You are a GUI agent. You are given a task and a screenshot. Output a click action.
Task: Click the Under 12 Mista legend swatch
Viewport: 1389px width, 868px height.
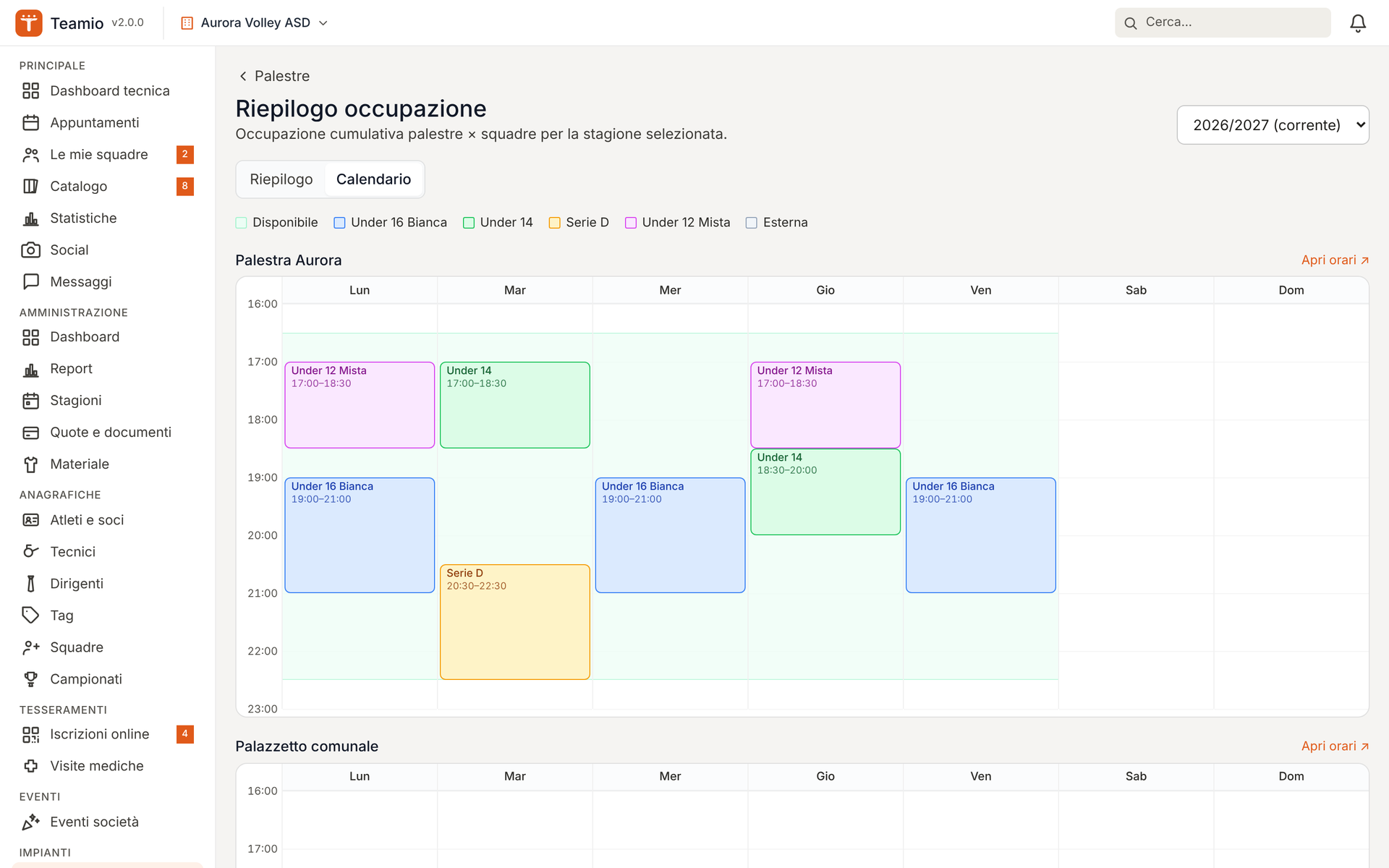coord(631,223)
